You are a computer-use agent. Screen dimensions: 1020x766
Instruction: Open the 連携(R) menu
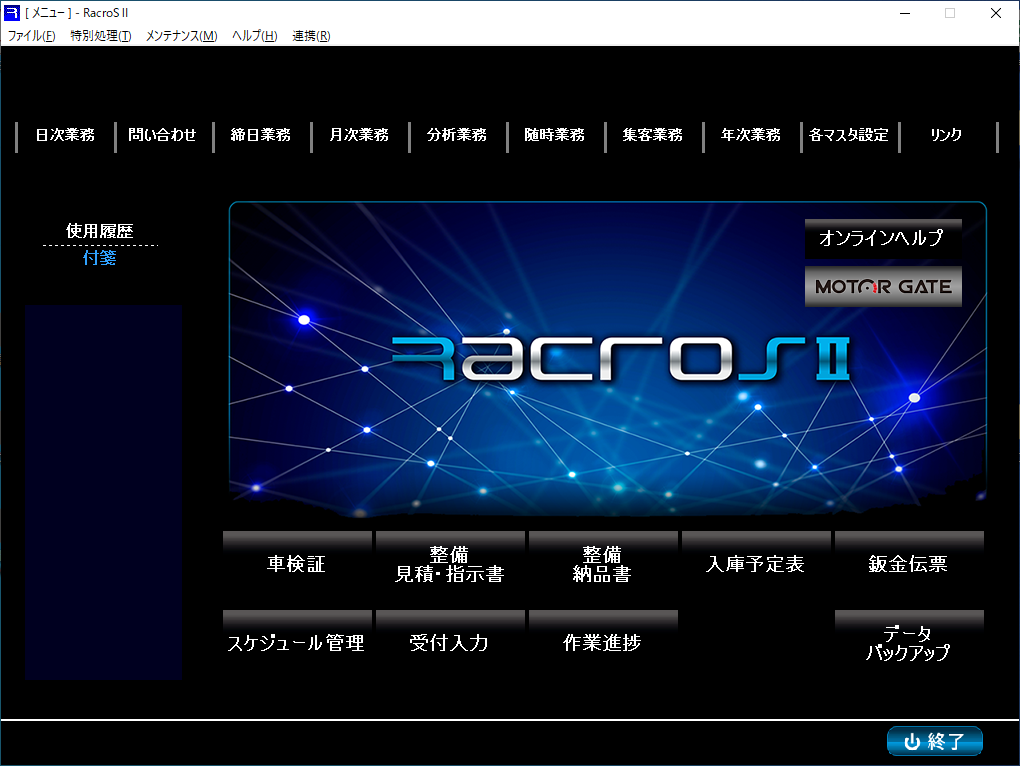point(311,36)
